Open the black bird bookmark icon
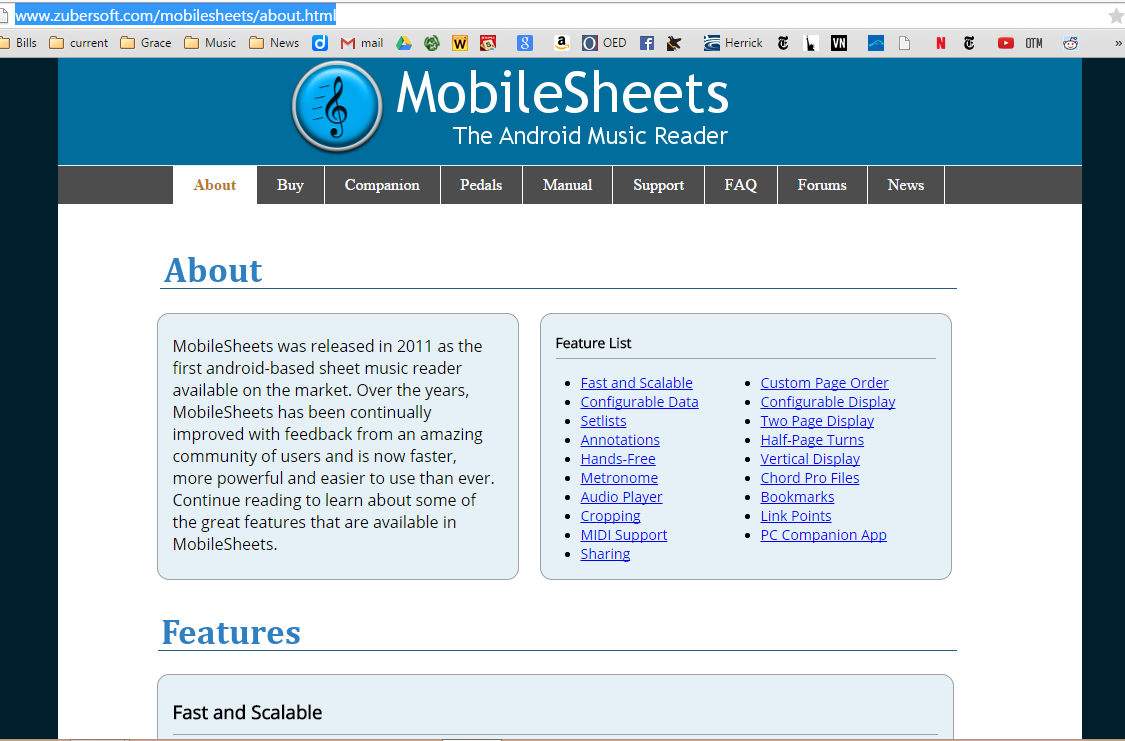 pyautogui.click(x=674, y=43)
